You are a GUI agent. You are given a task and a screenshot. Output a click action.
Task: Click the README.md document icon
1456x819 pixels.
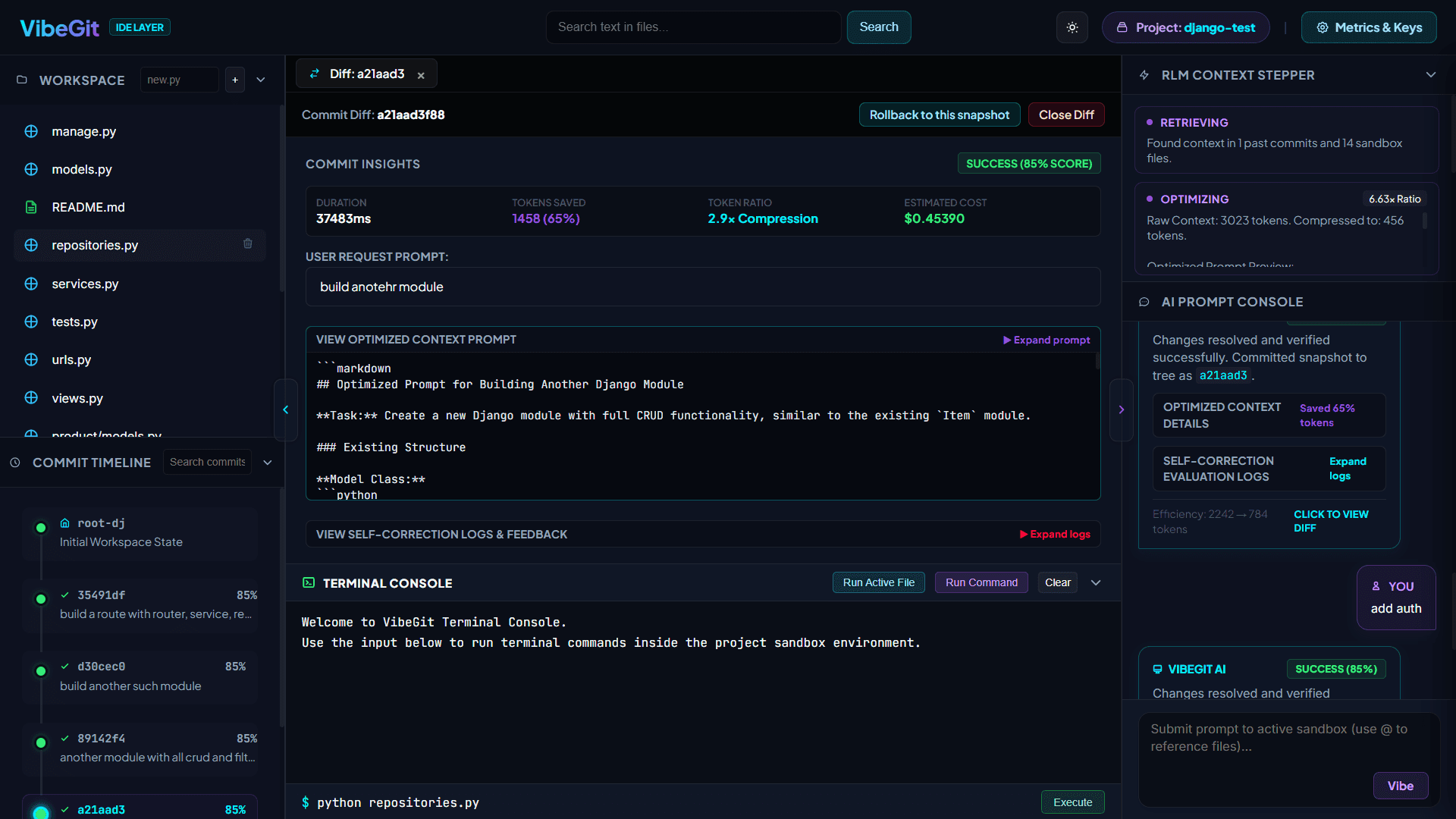[31, 207]
